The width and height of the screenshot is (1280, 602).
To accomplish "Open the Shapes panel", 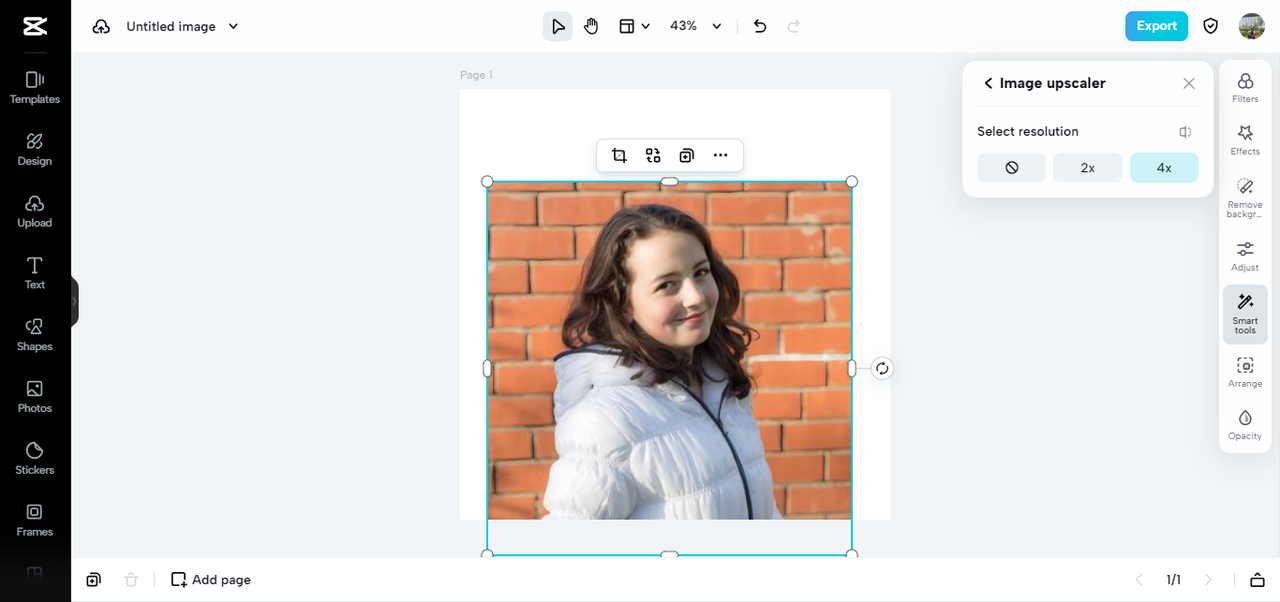I will [x=35, y=335].
